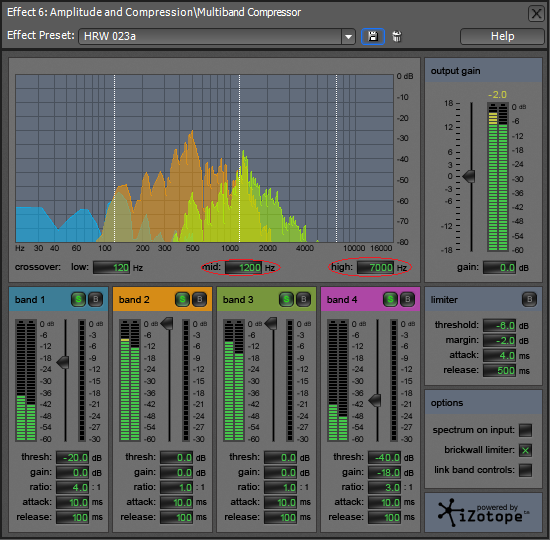Edit band 3 thresh field
Screen dimensions: 550x540
point(280,458)
